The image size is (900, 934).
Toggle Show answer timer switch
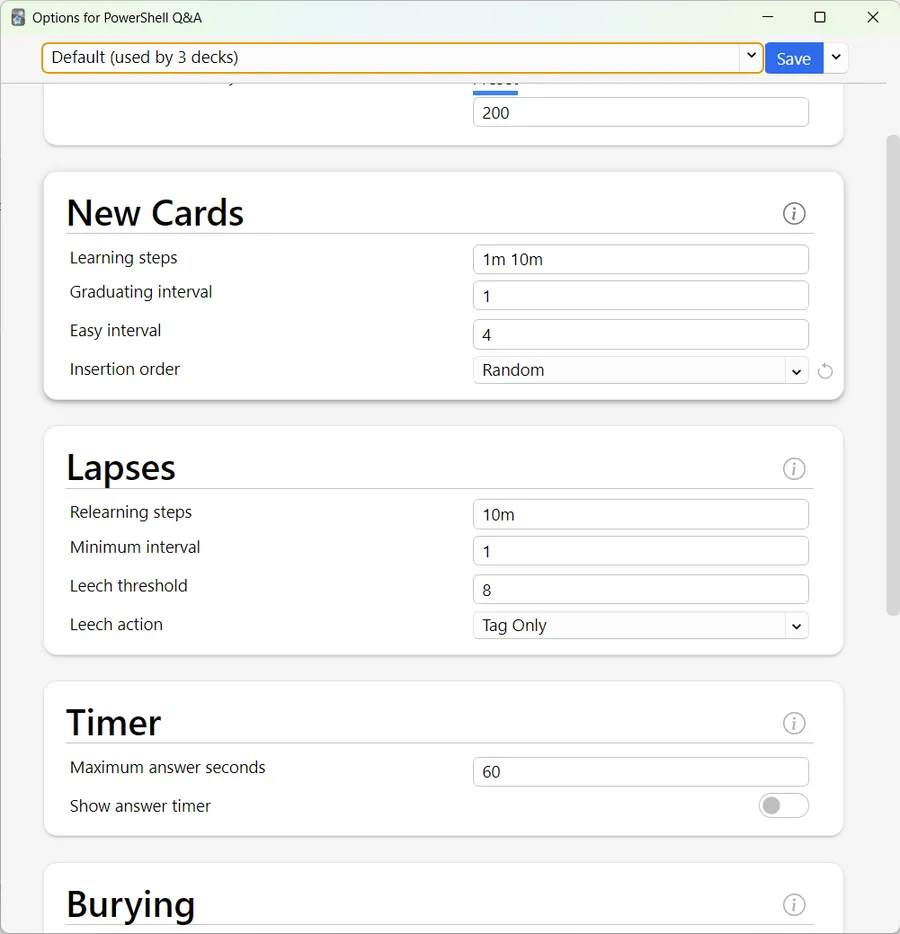click(783, 805)
